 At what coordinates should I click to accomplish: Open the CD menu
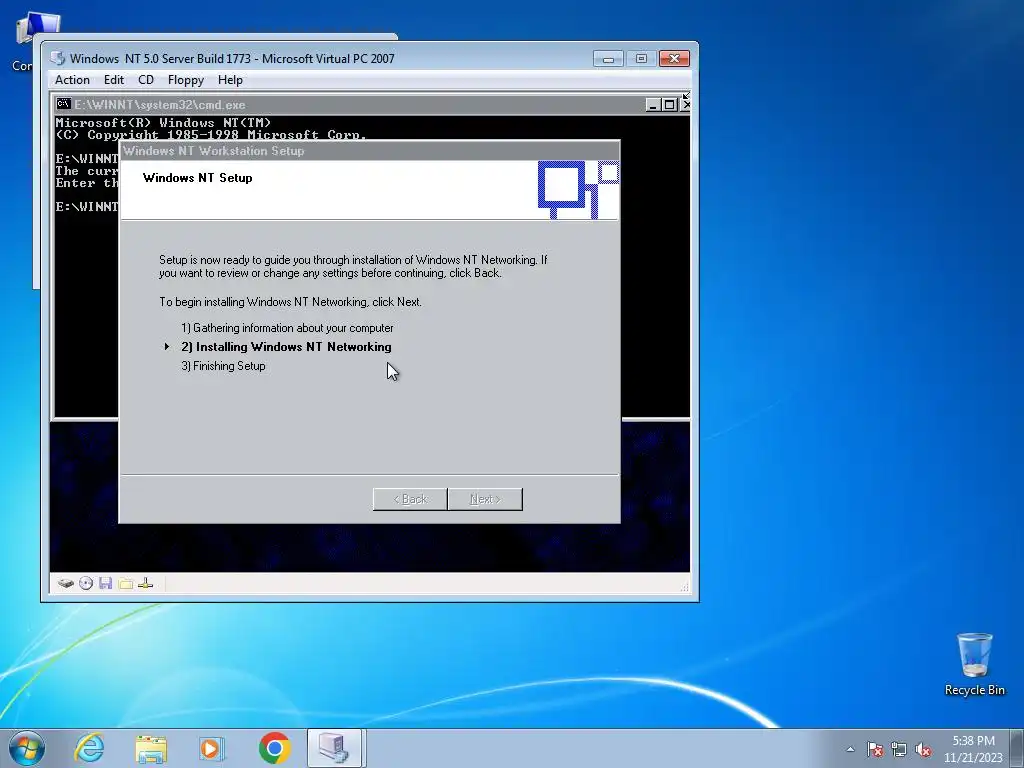point(146,80)
